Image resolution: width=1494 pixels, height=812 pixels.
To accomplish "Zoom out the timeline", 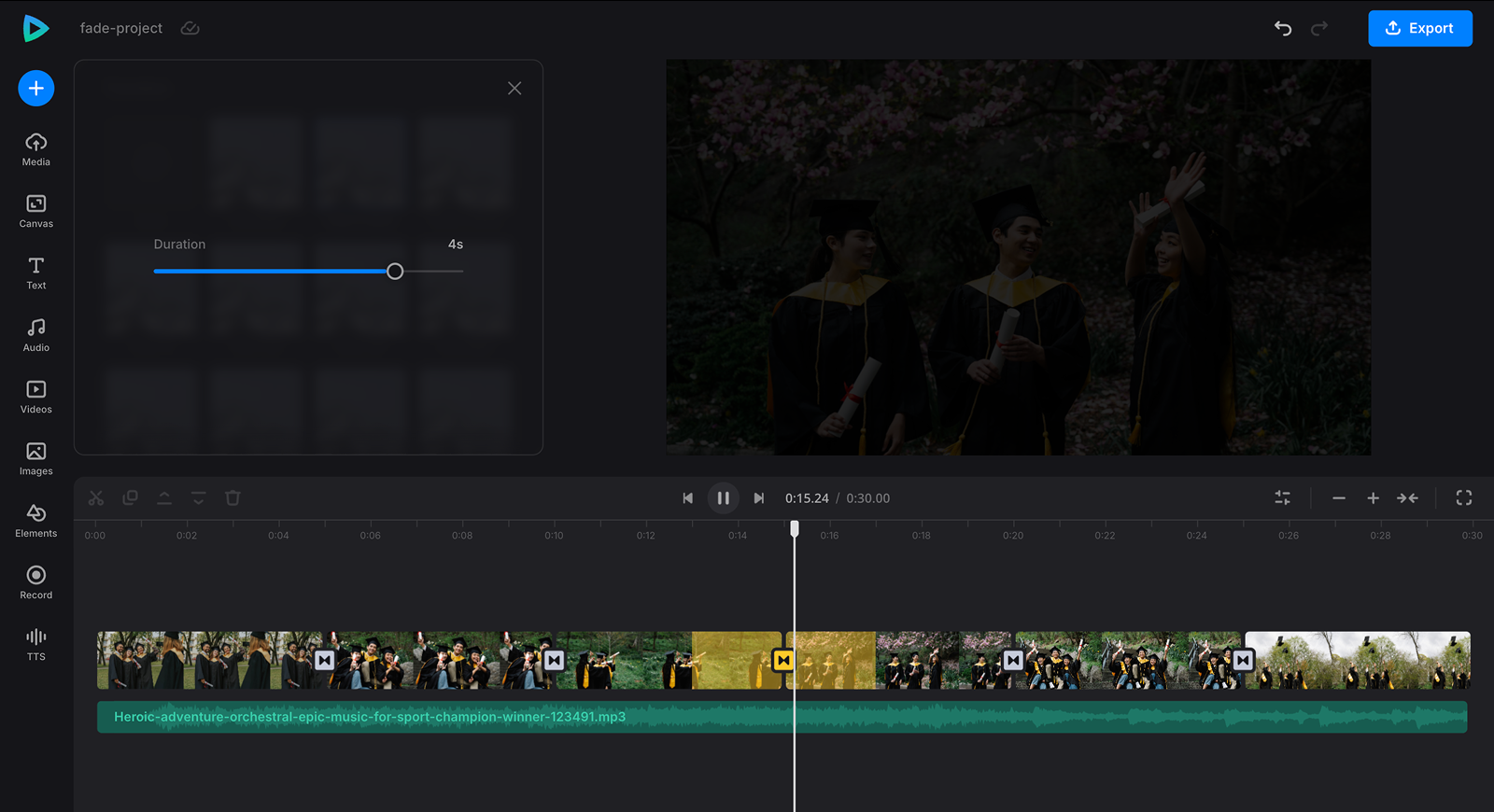I will pos(1339,498).
